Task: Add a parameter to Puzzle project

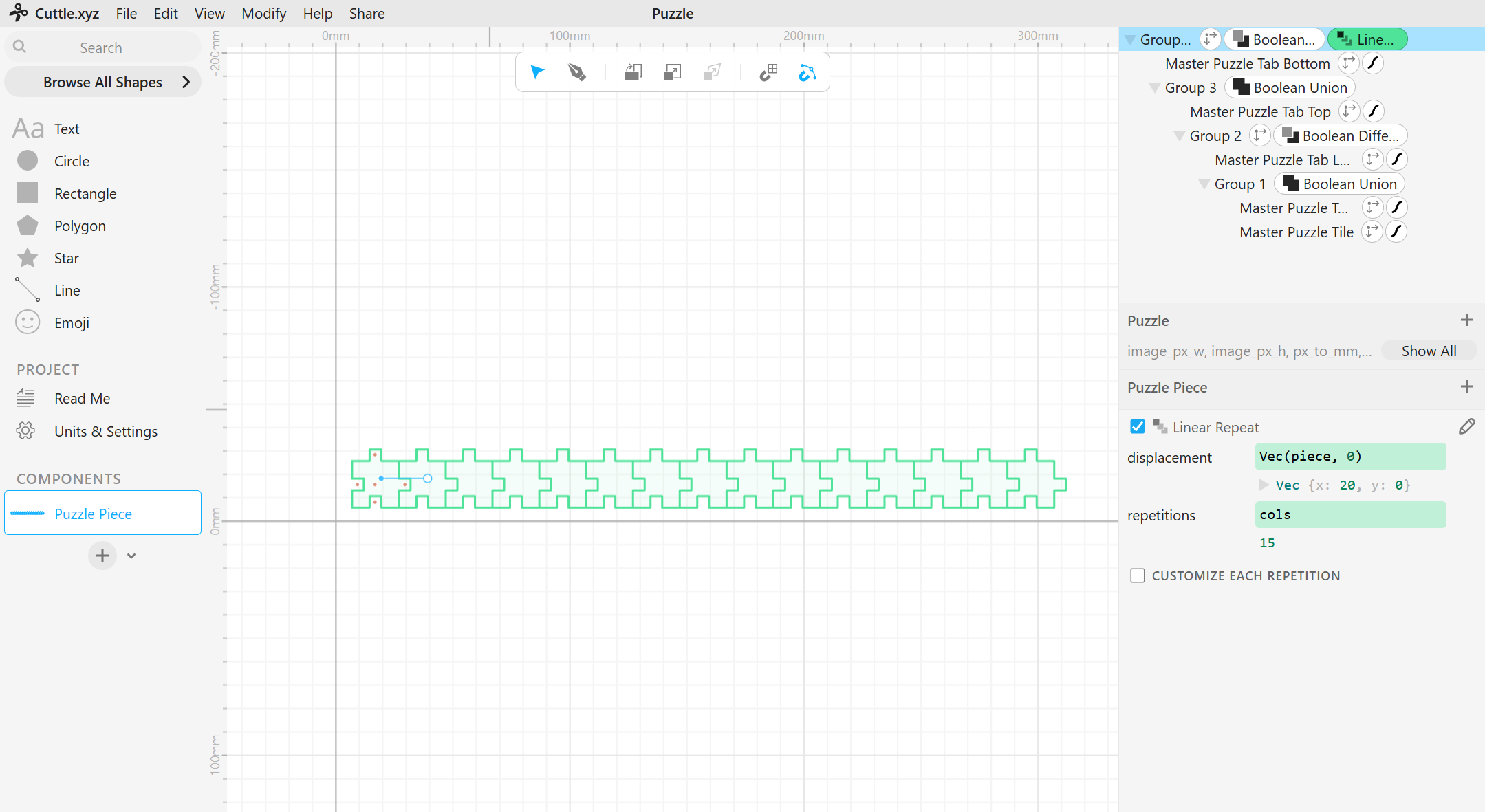Action: (x=1466, y=320)
